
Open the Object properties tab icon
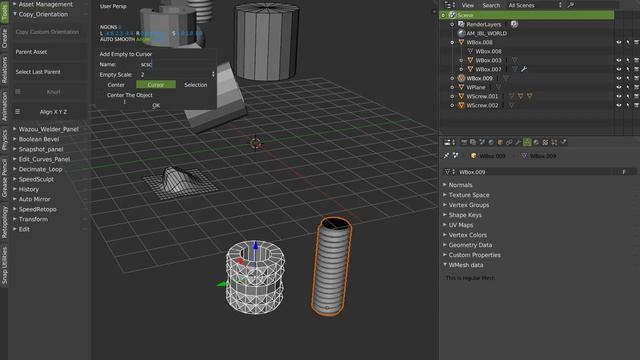500,142
